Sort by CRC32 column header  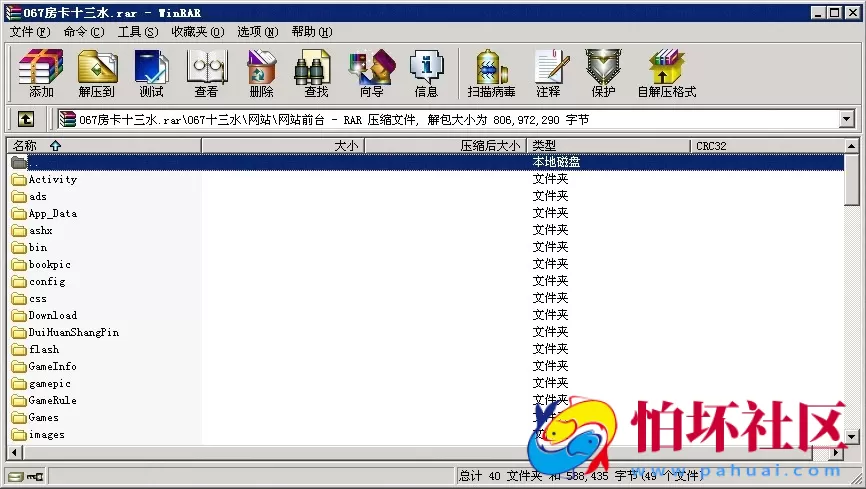[767, 146]
